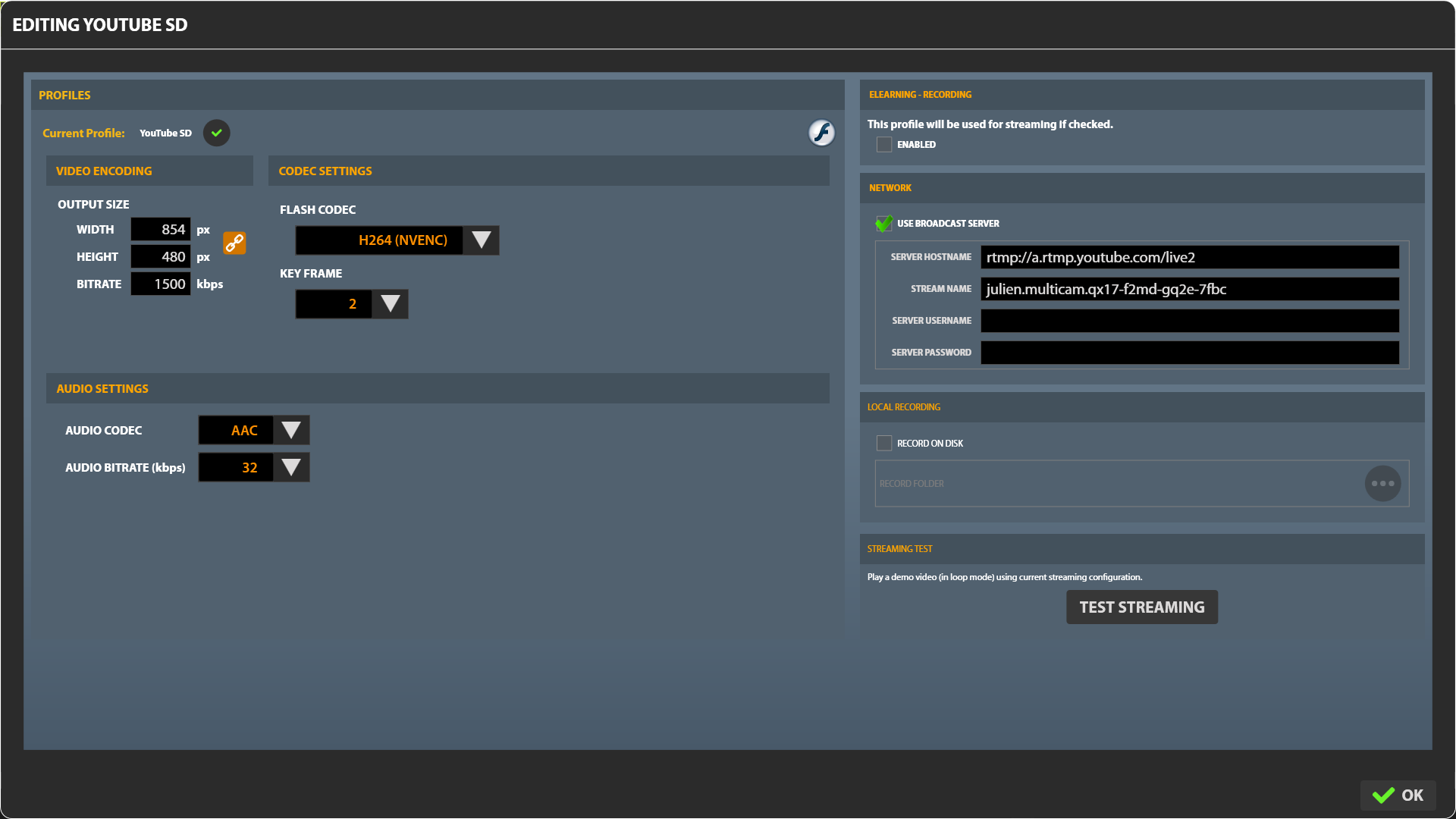Click the Height value field
The height and width of the screenshot is (819, 1456).
pos(161,256)
